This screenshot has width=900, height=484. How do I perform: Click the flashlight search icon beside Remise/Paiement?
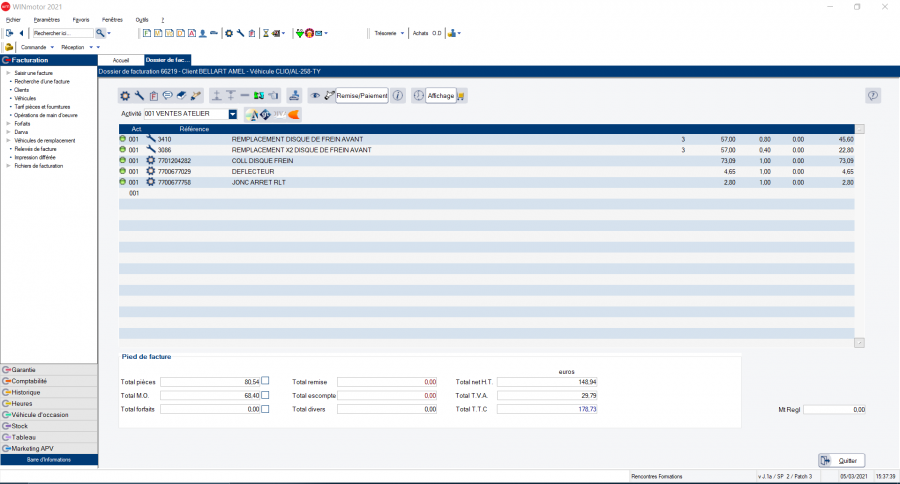point(329,96)
